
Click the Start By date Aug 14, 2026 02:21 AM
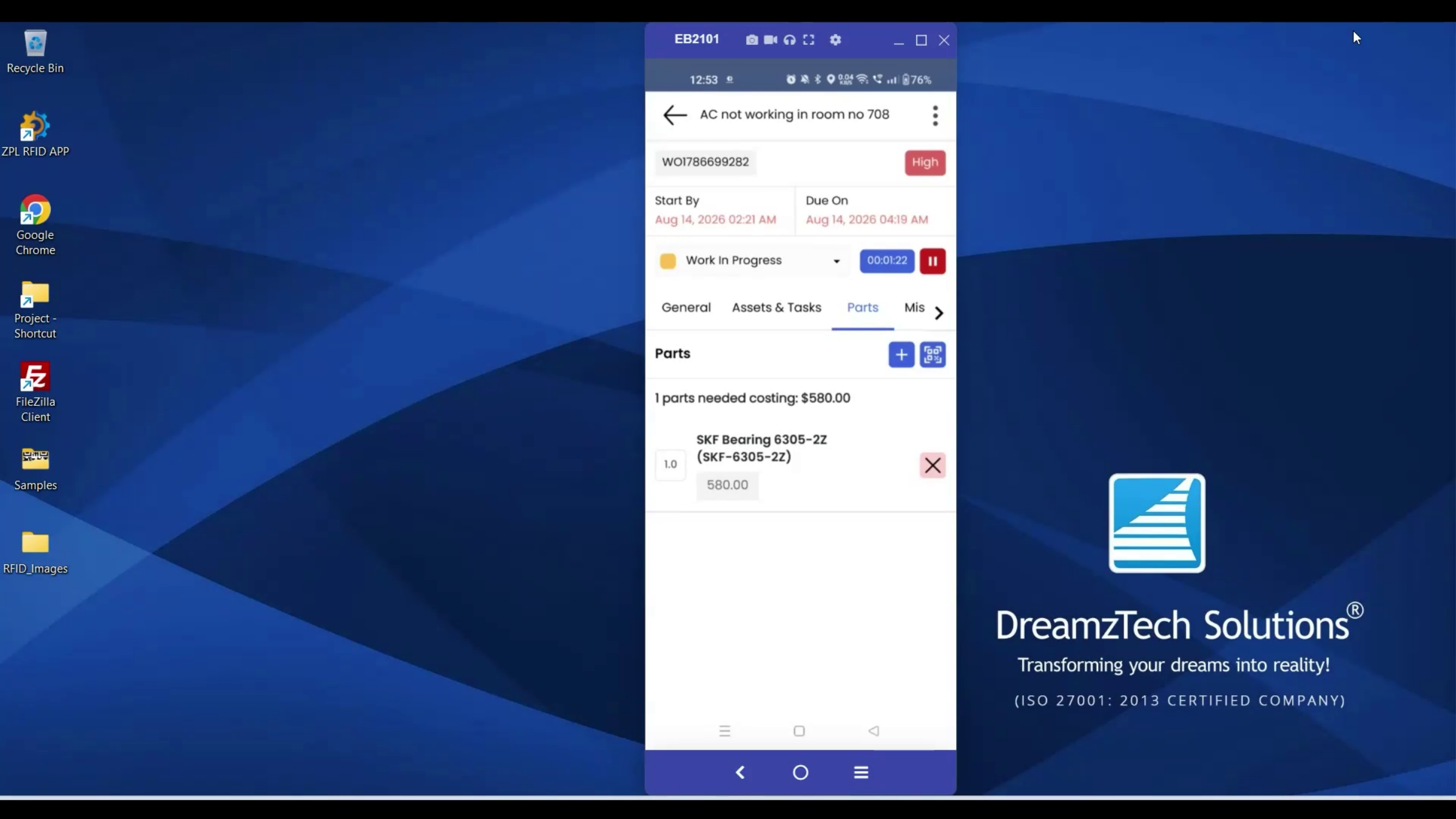coord(715,220)
